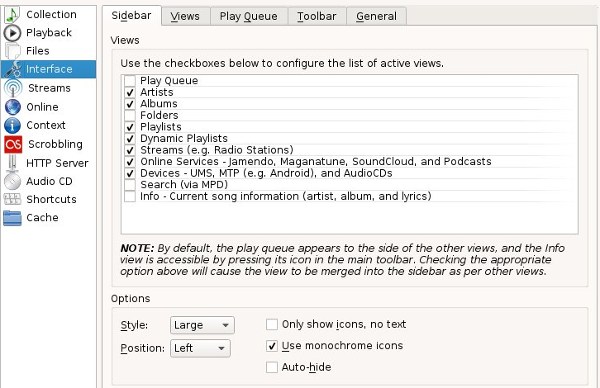Open the Toolbar tab
Viewport: 600px width, 388px height.
(316, 16)
